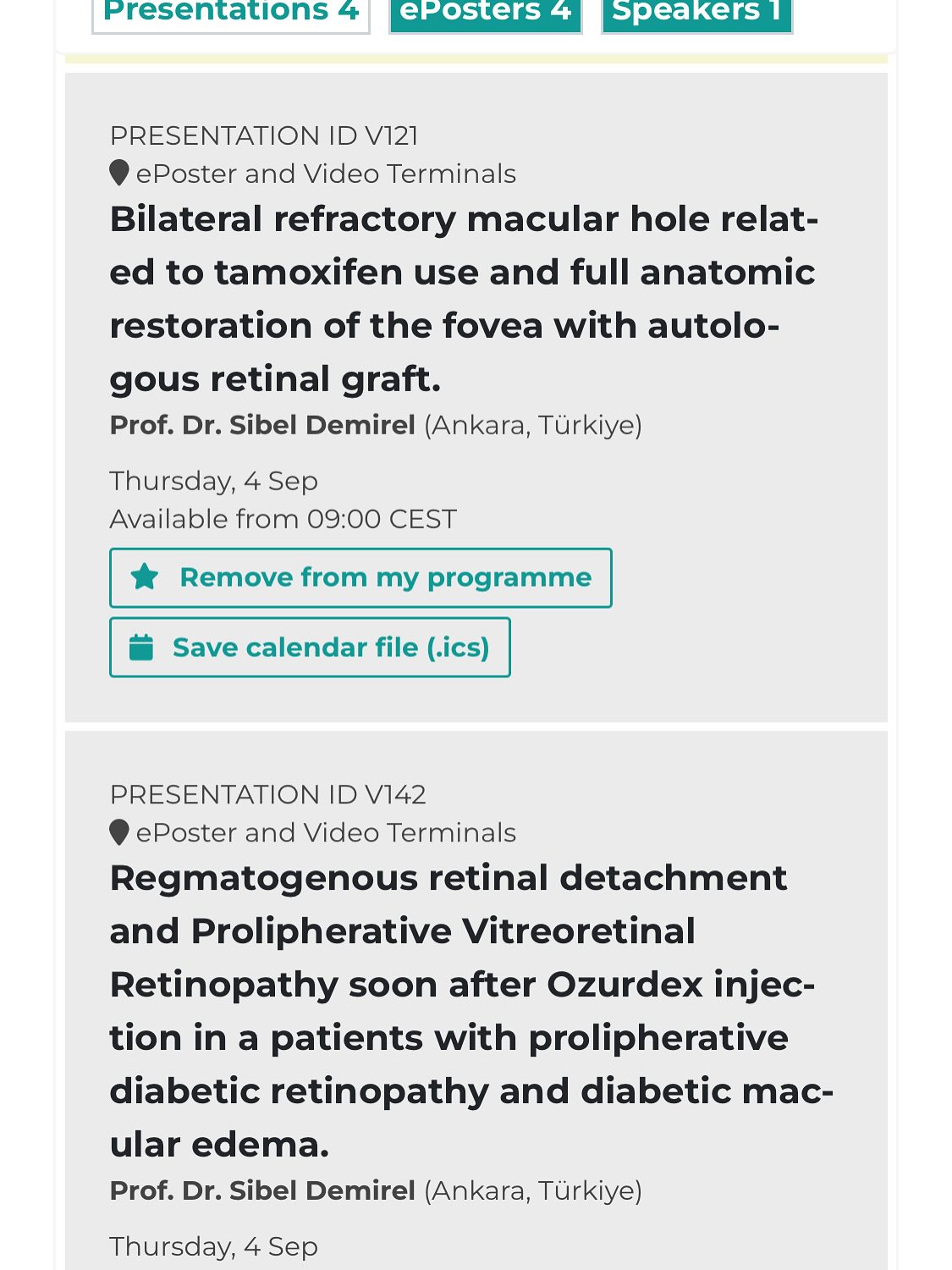Click the location pin icon for presentation V121
Viewport: 952px width, 1270px height.
[x=119, y=173]
